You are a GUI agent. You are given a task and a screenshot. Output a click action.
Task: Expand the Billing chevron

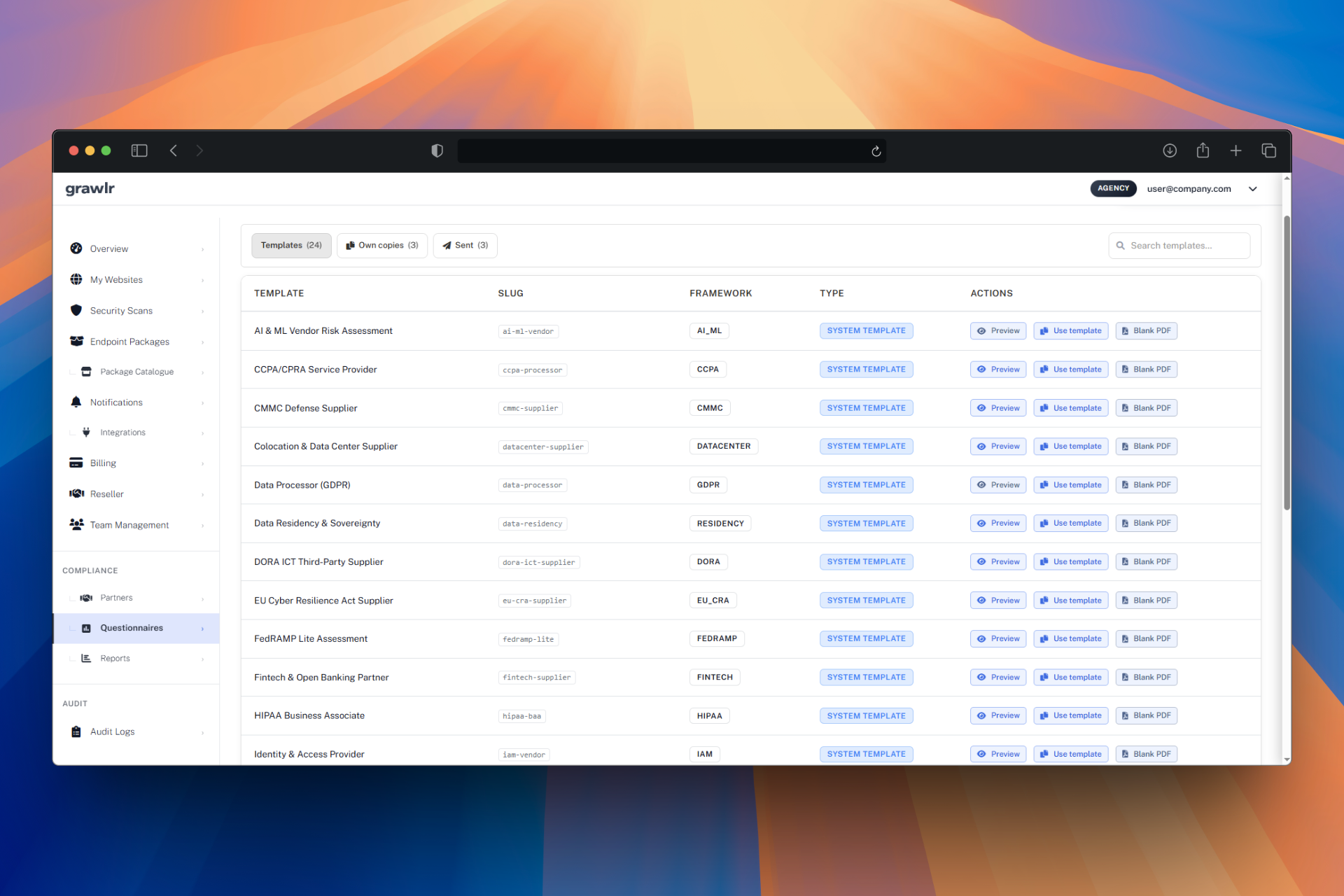[x=203, y=463]
